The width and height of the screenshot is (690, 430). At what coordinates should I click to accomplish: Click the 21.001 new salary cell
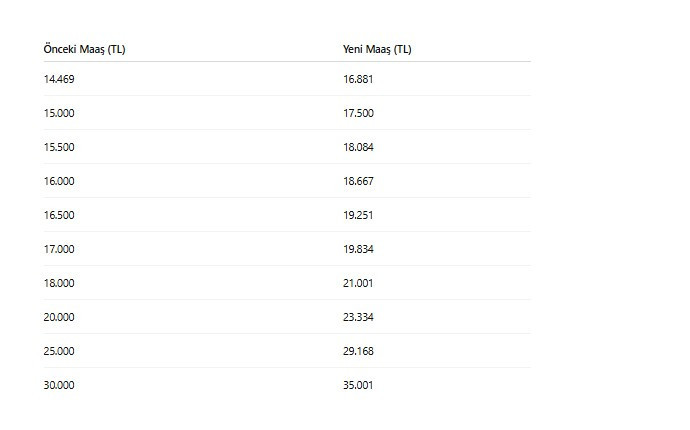pyautogui.click(x=358, y=283)
